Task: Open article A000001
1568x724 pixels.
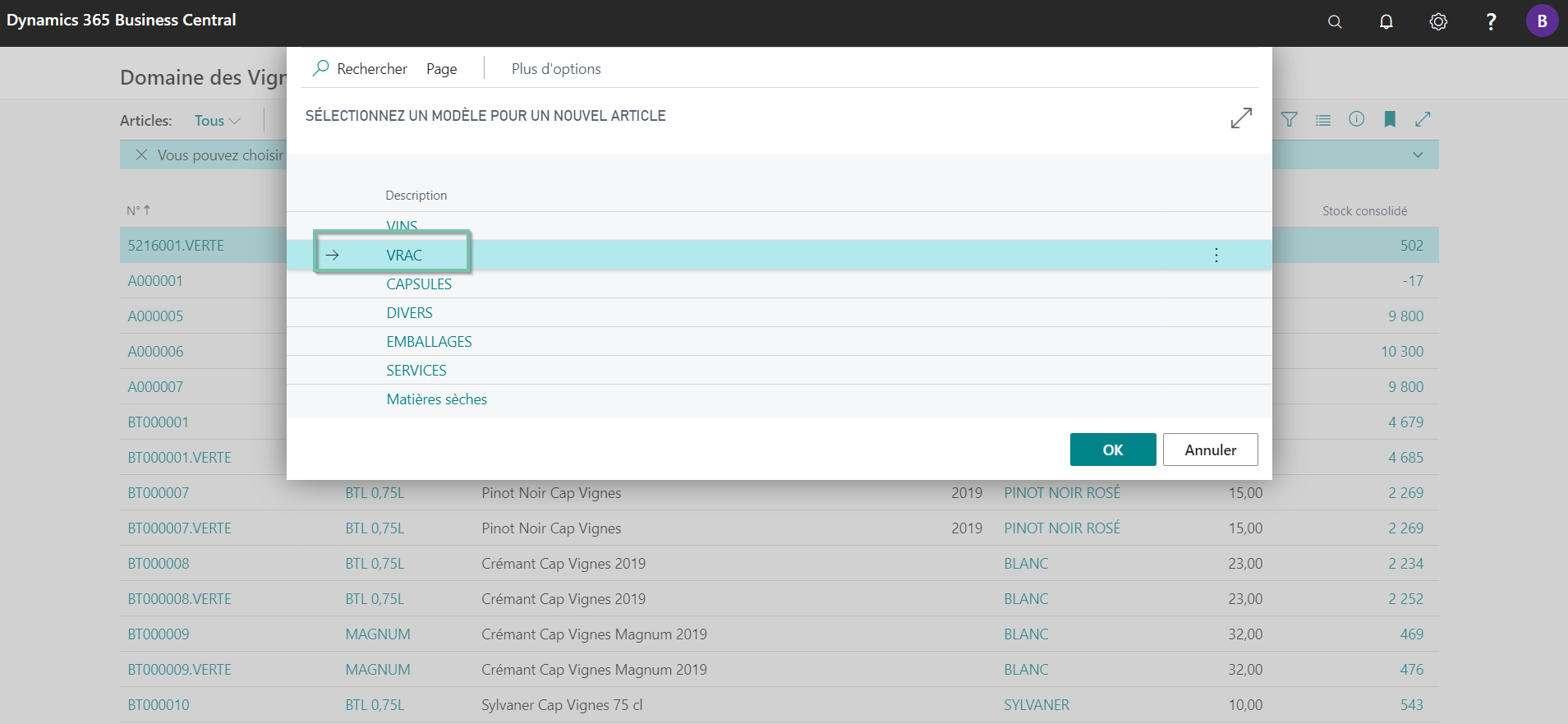Action: click(x=155, y=281)
